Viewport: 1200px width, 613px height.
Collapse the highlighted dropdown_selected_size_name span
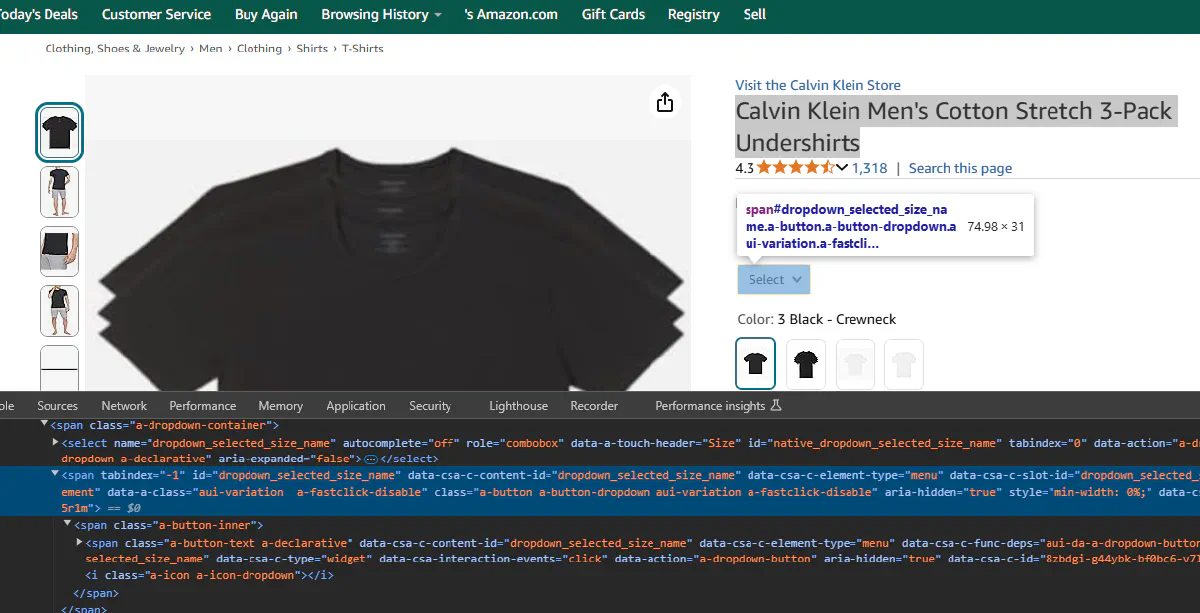tap(55, 474)
